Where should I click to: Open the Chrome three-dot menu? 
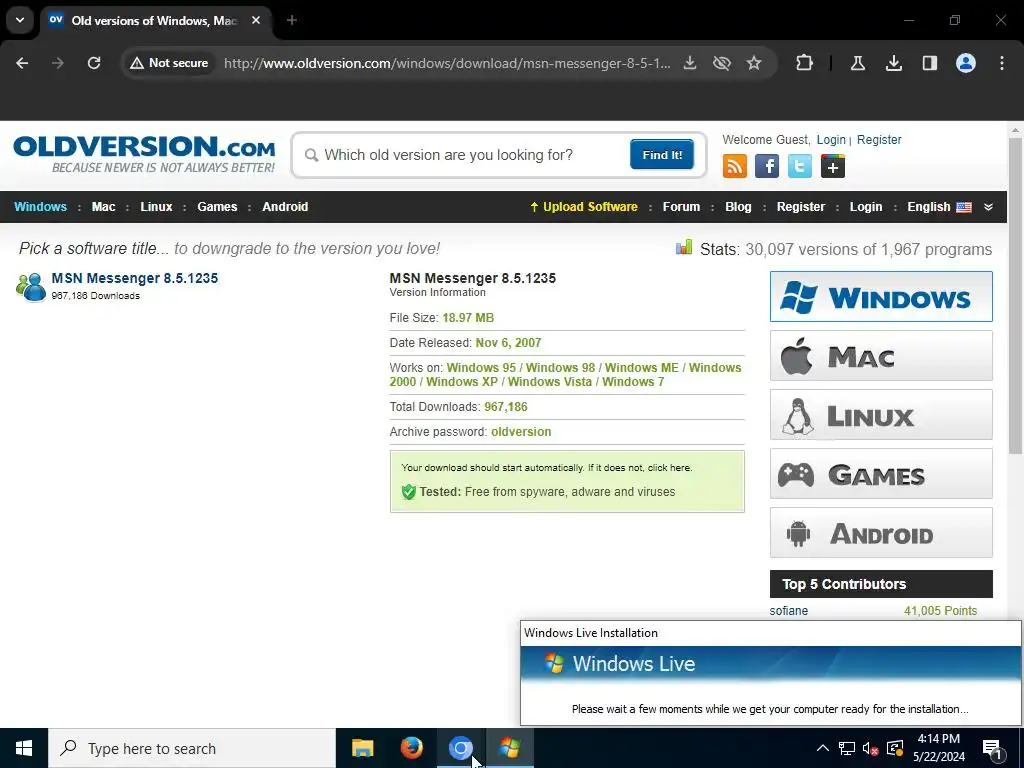pyautogui.click(x=1002, y=63)
